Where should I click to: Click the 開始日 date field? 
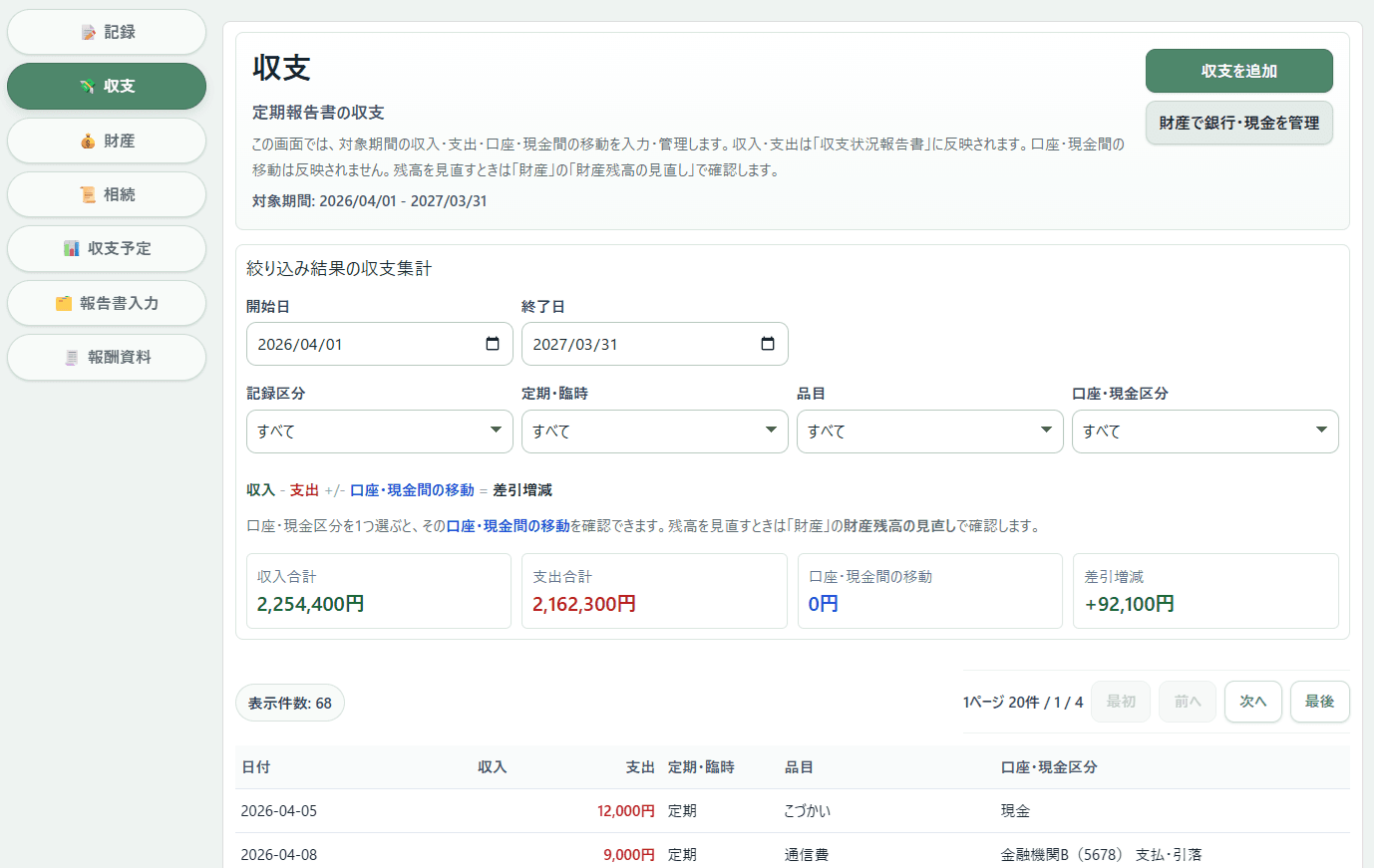coord(380,344)
